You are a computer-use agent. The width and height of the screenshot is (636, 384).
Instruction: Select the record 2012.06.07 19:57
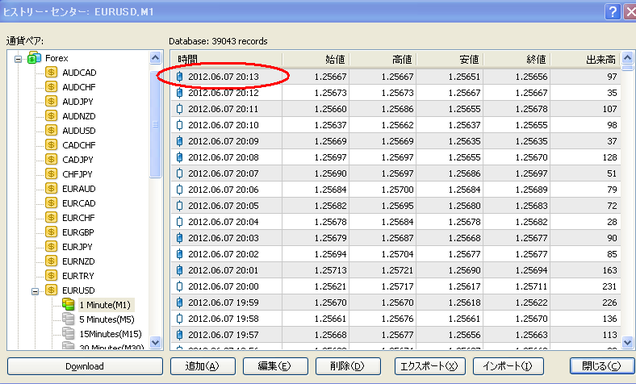396,335
